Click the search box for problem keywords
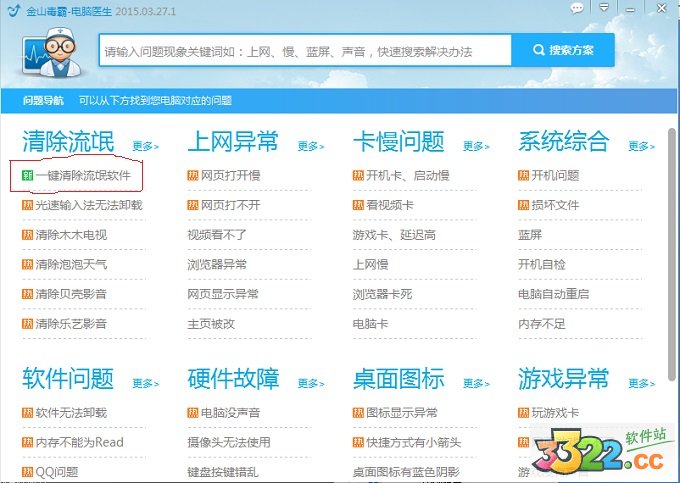The image size is (680, 483). tap(305, 51)
